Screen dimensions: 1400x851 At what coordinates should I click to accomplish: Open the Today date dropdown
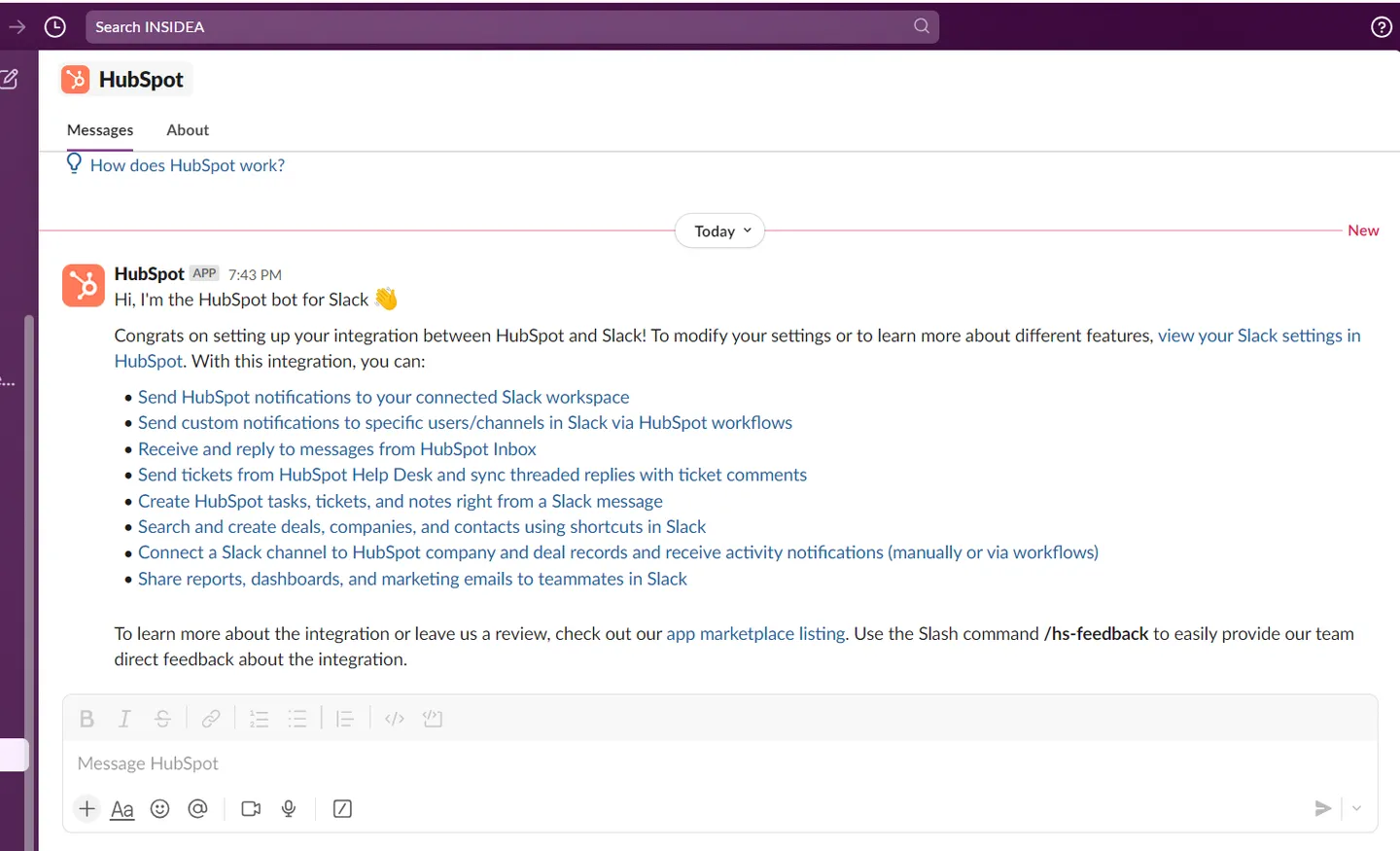tap(720, 231)
